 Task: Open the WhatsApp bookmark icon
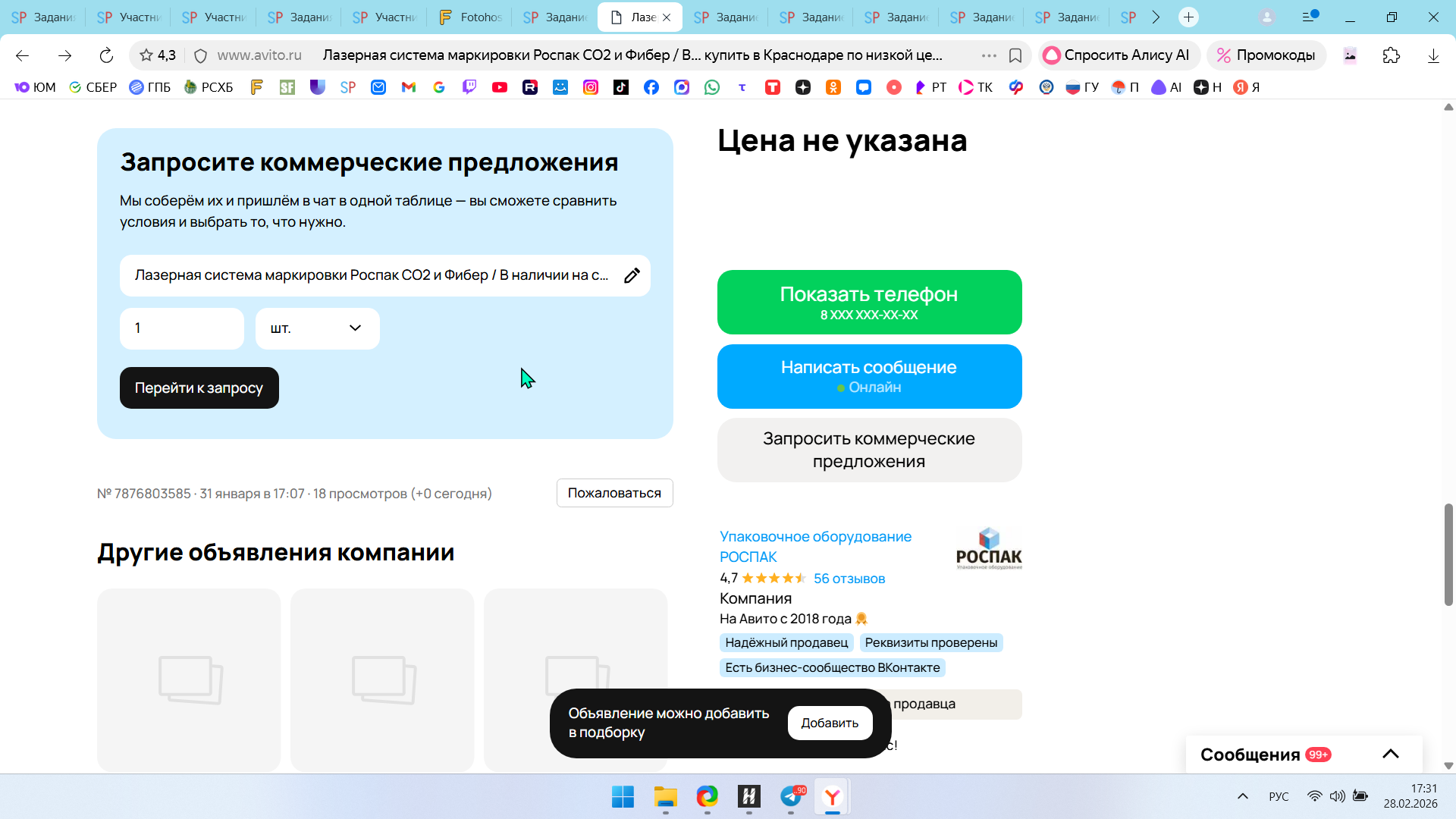tap(712, 87)
